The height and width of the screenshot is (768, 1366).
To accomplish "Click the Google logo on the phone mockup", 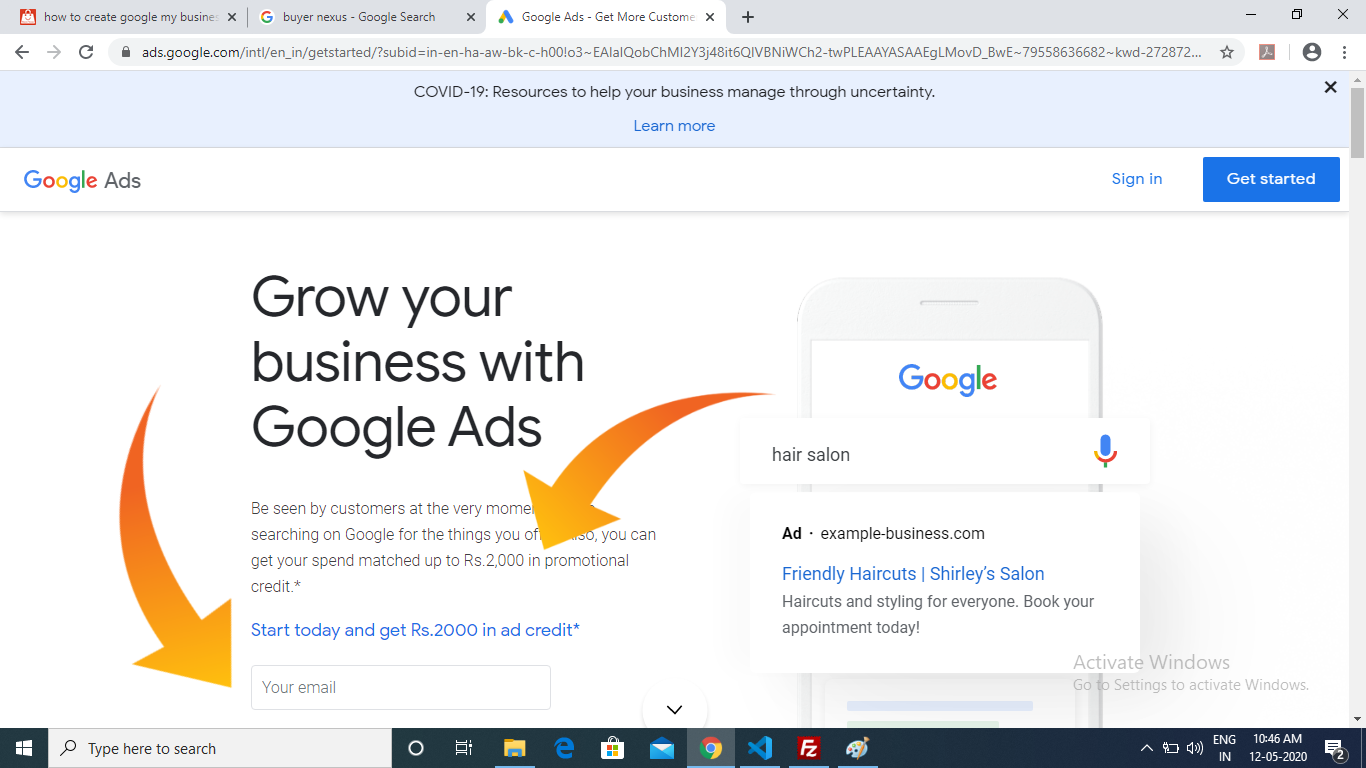I will tap(948, 380).
